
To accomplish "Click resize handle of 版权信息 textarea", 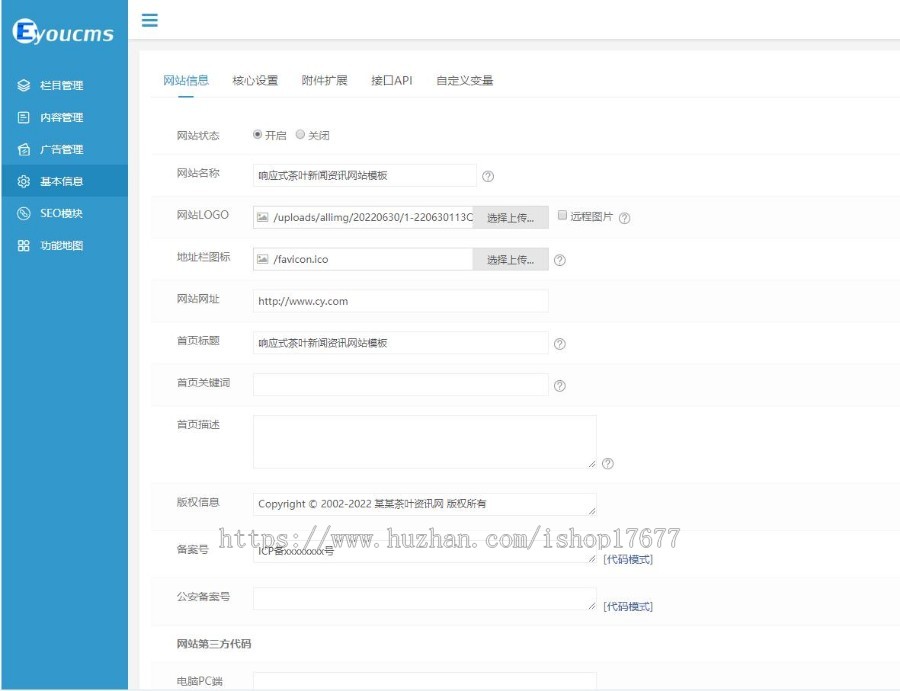I will pyautogui.click(x=592, y=510).
